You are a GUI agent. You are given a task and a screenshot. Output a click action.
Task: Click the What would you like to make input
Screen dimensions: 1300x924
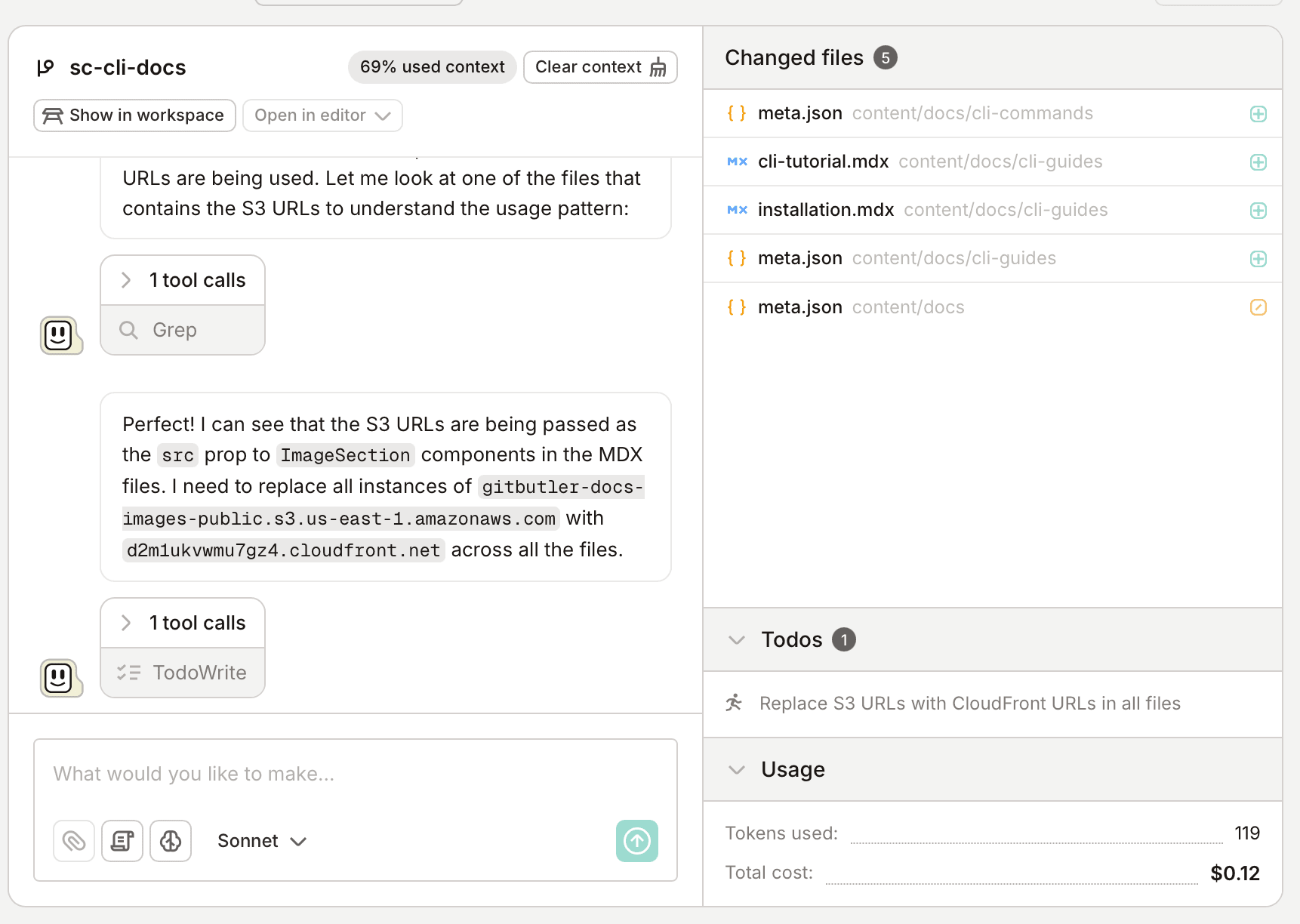click(355, 773)
